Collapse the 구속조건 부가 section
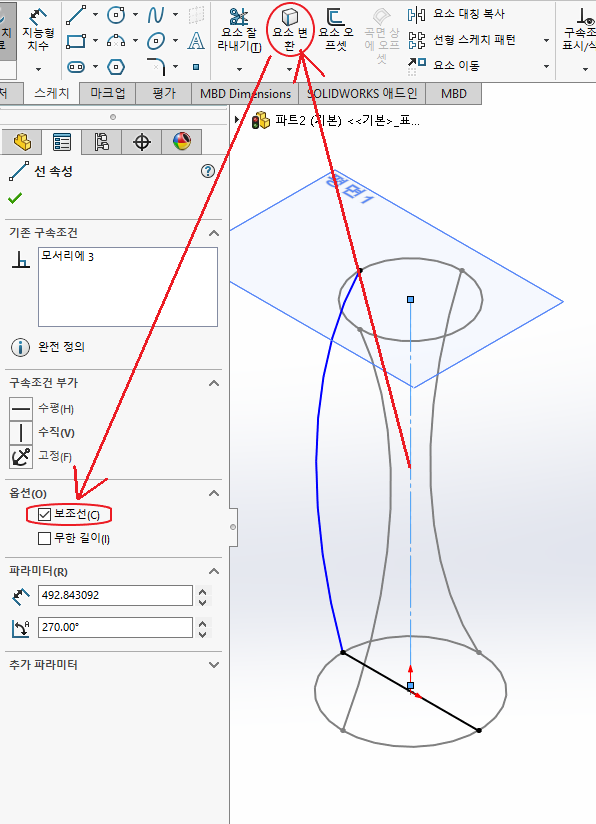The height and width of the screenshot is (824, 596). pos(214,383)
